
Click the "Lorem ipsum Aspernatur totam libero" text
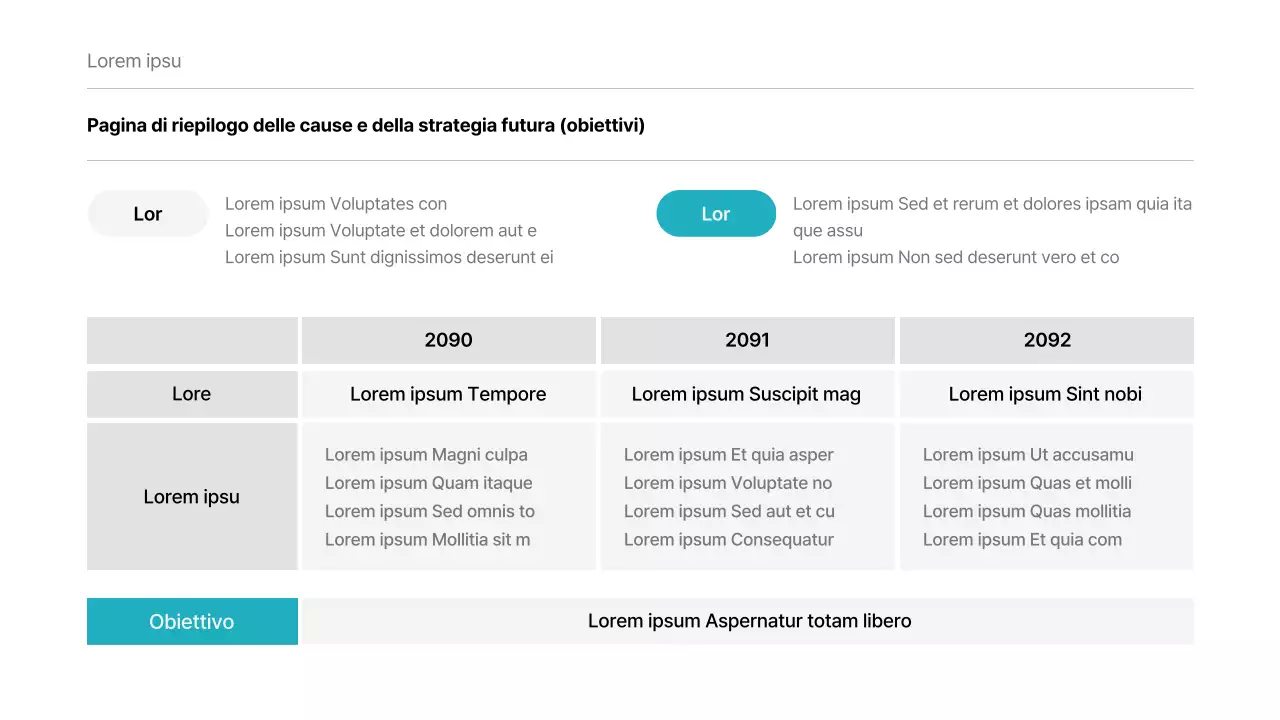coord(749,621)
